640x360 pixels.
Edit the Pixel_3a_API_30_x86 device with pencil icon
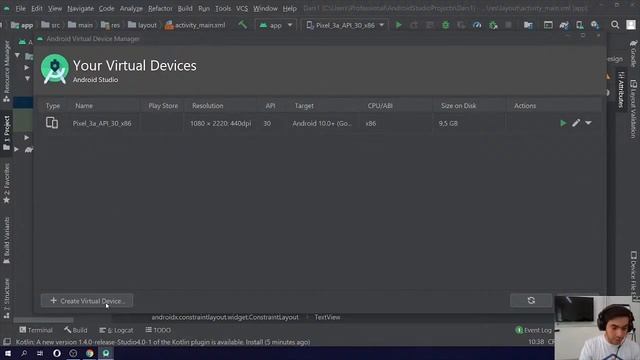tap(576, 123)
